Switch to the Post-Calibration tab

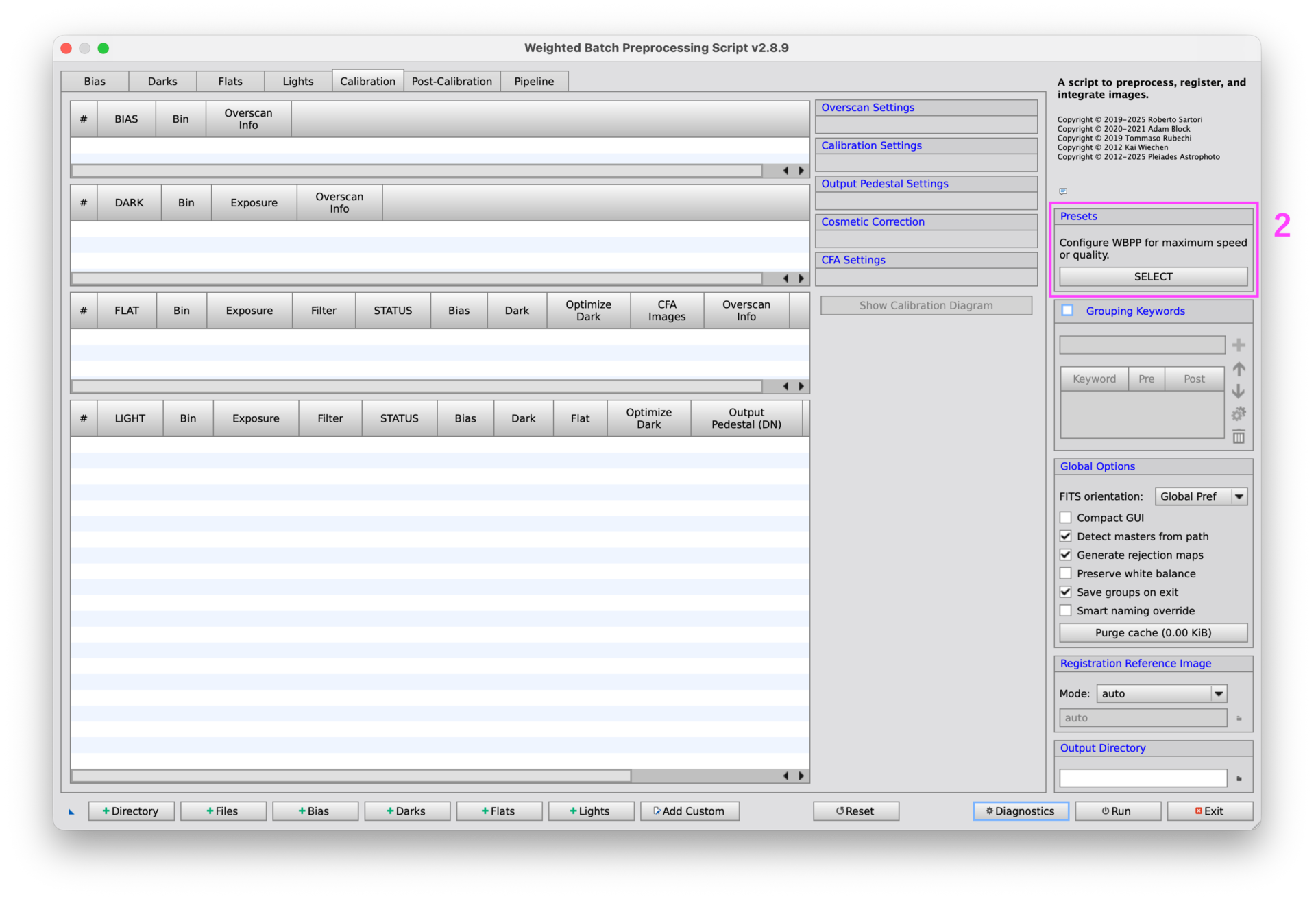point(451,81)
